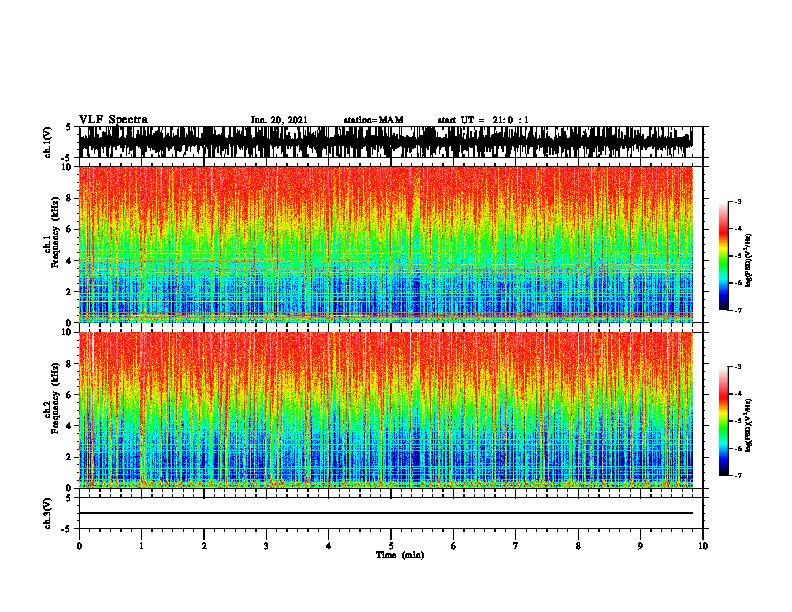Click the "start UT = 21:0 :1" header text
Screen dimensions: 792x612
(x=483, y=120)
